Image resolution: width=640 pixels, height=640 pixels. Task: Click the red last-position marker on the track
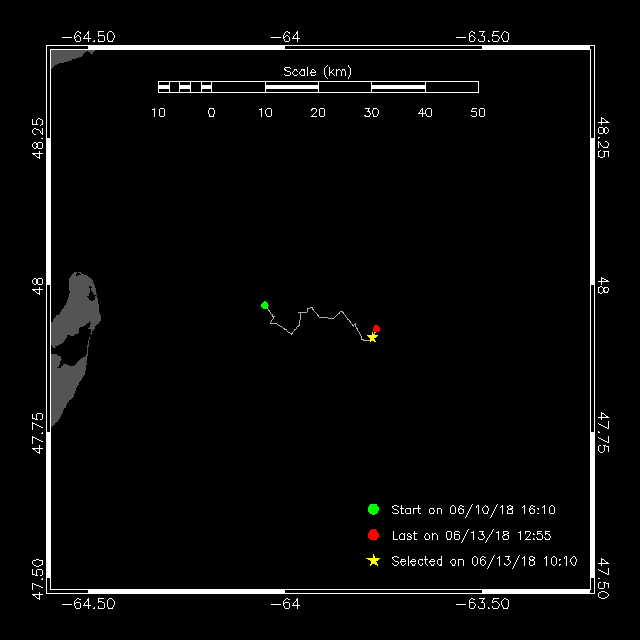pos(376,329)
